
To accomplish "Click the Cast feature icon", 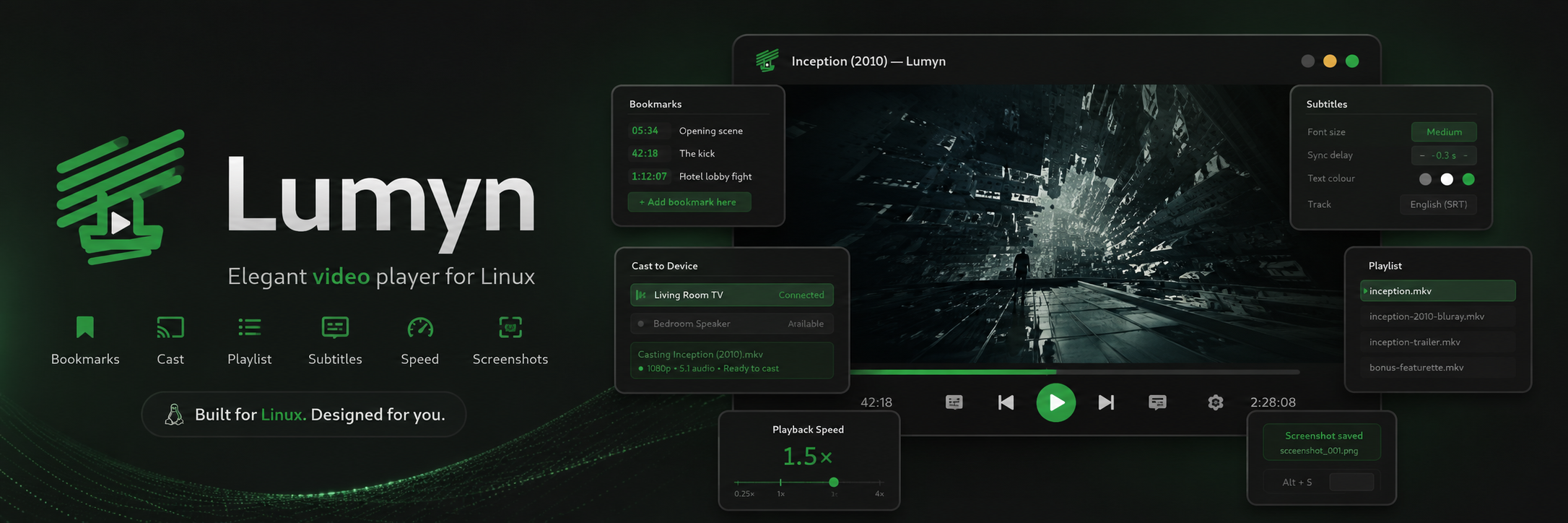I will (x=170, y=327).
